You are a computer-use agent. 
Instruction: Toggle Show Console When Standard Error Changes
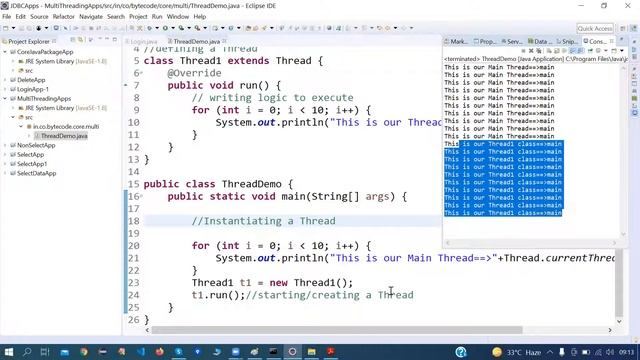coord(580,51)
